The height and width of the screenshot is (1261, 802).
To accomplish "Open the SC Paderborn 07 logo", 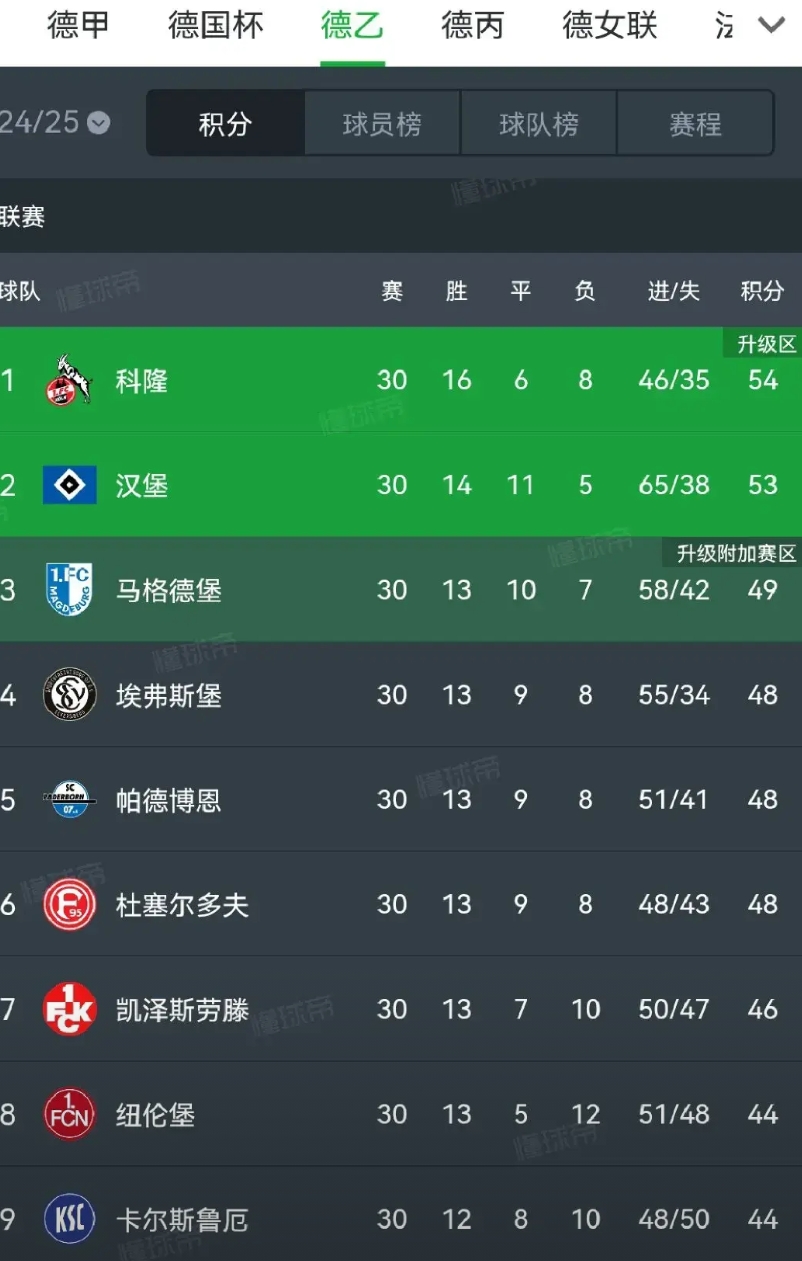I will (x=70, y=800).
